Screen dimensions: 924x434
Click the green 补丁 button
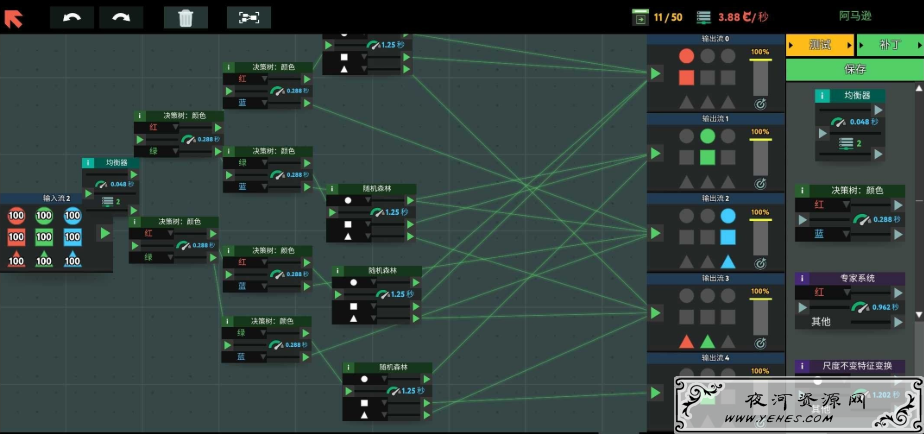pyautogui.click(x=890, y=45)
